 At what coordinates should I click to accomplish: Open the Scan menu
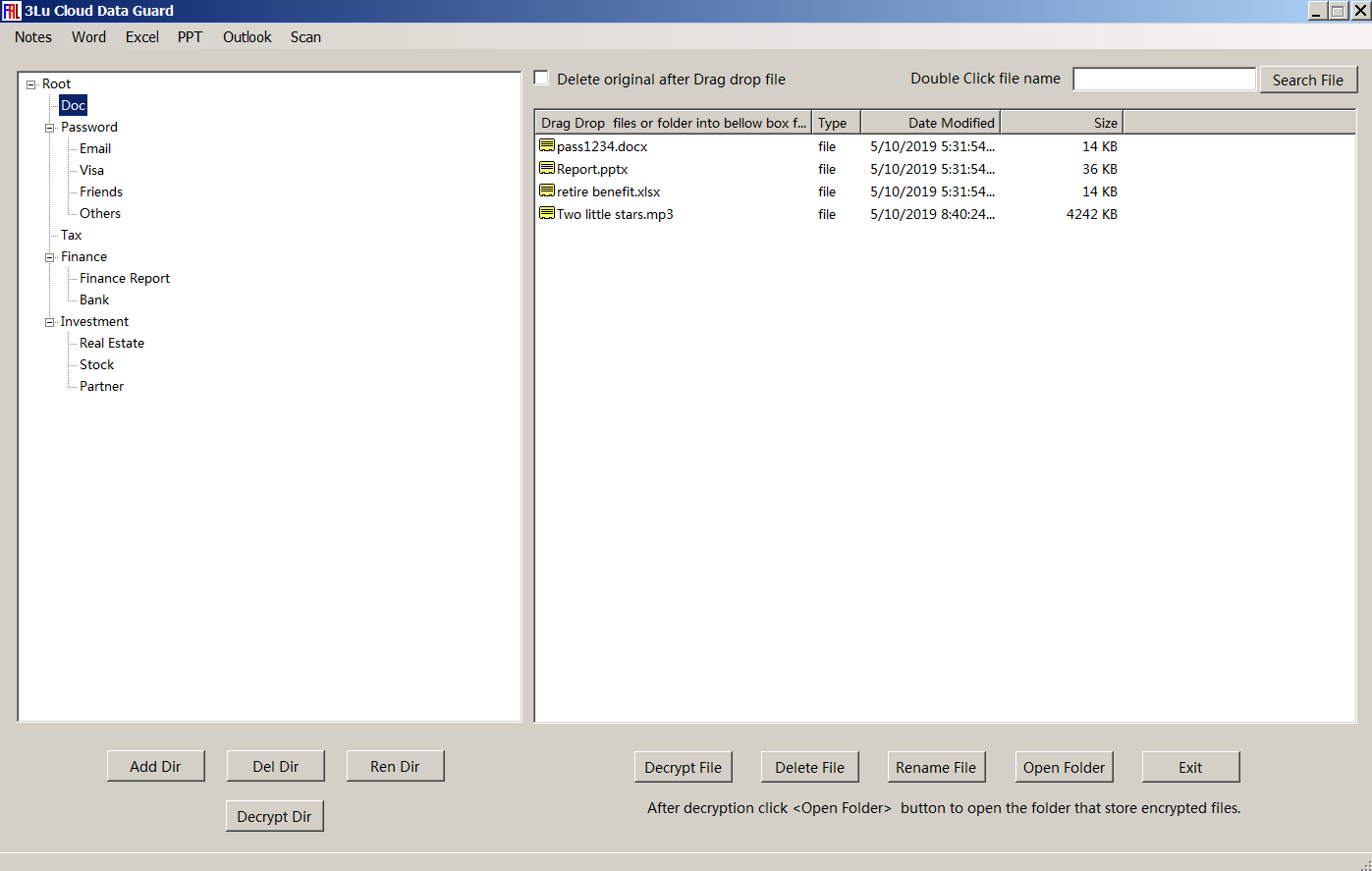pyautogui.click(x=305, y=37)
